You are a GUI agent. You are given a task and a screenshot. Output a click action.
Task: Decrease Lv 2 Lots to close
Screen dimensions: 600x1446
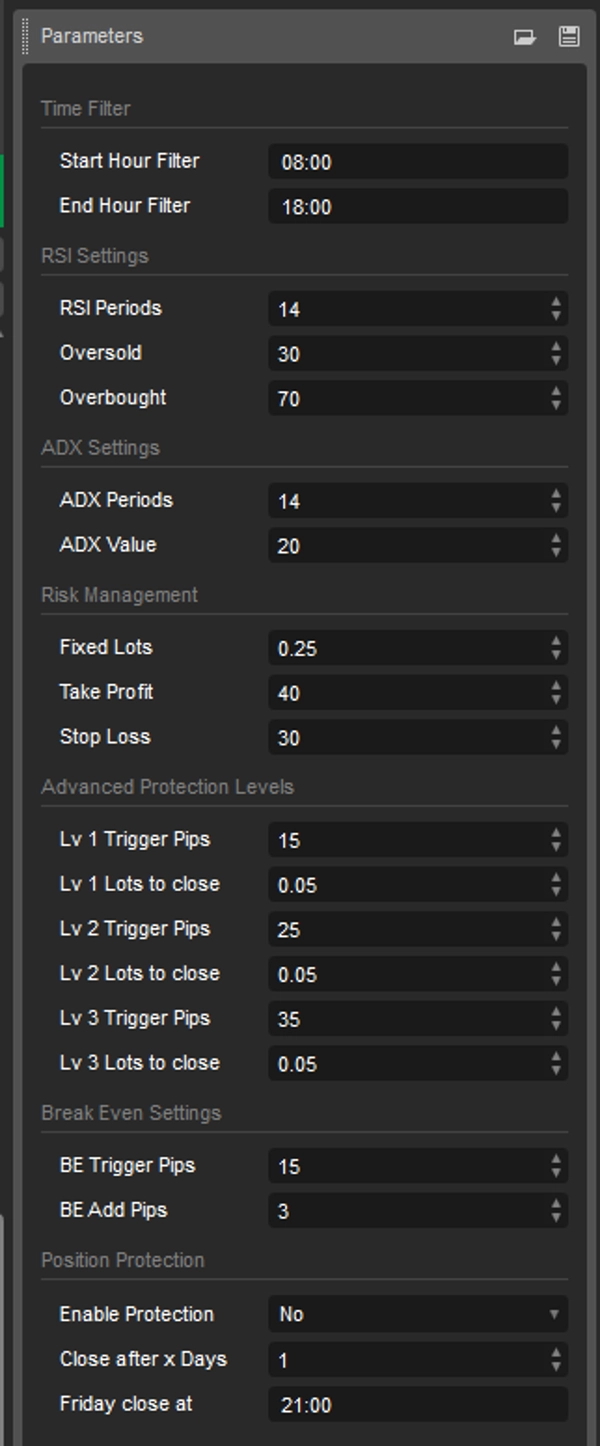click(x=557, y=979)
